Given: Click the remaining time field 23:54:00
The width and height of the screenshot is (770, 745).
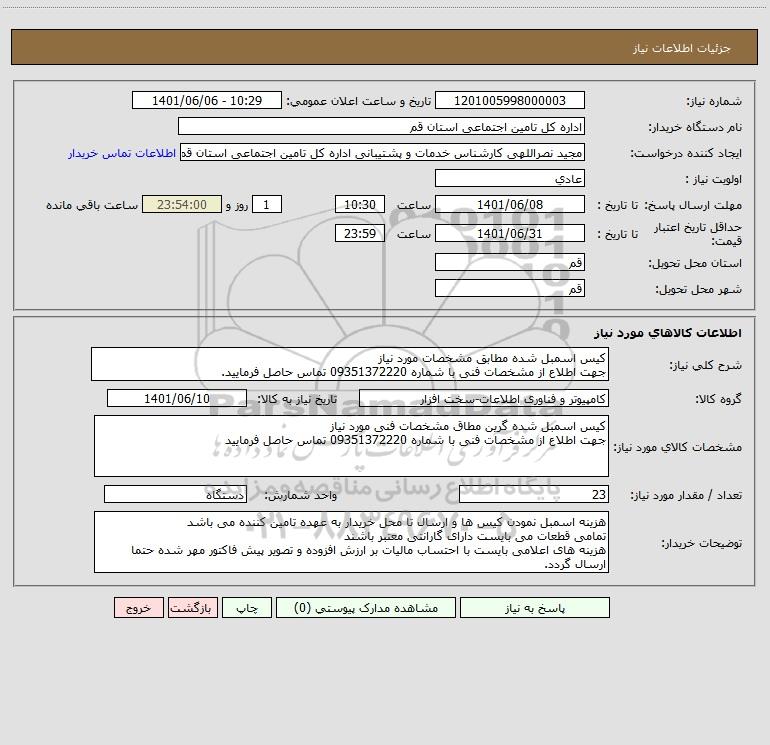Looking at the screenshot, I should point(182,204).
